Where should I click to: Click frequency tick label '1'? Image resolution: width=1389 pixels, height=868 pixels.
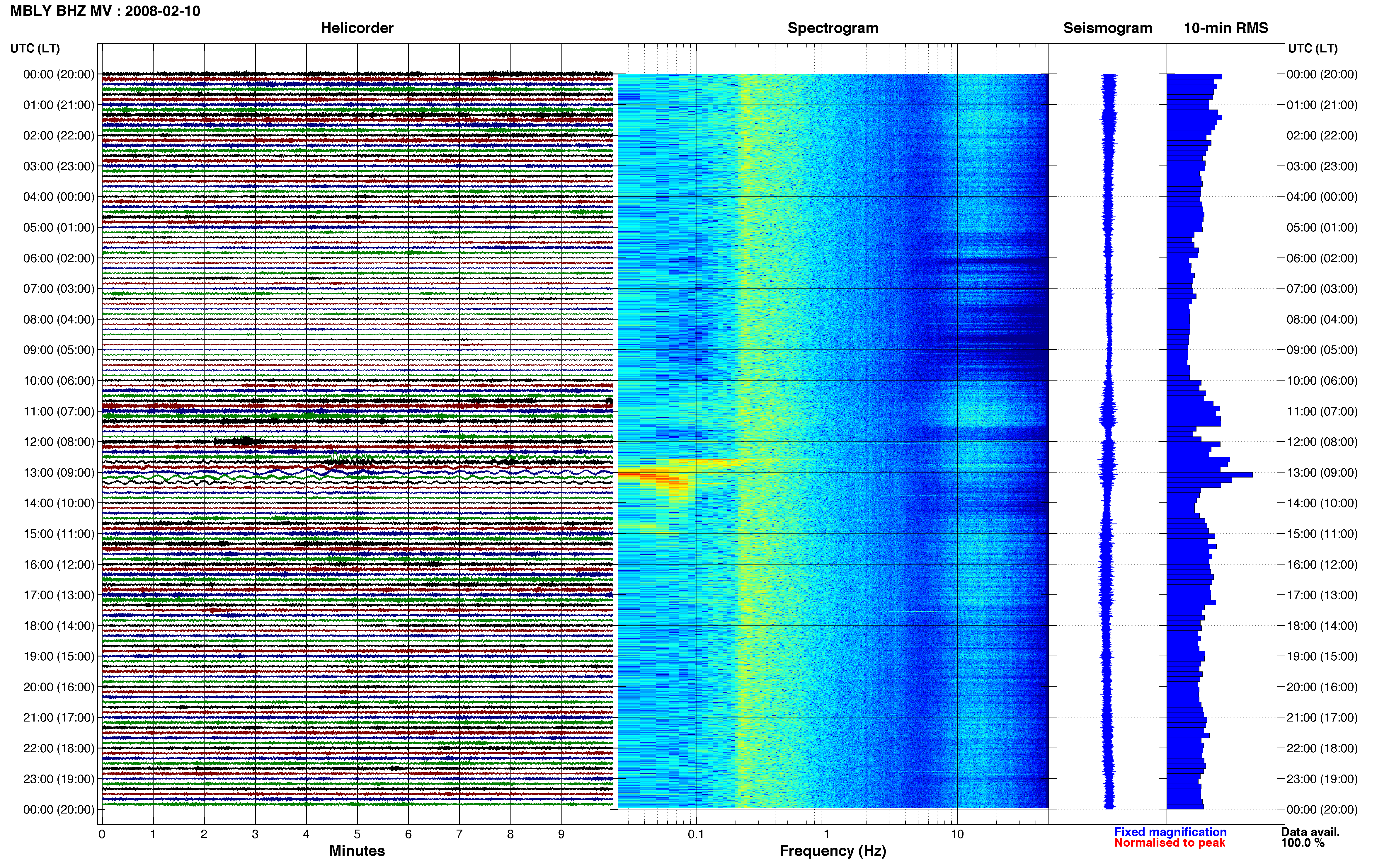click(826, 834)
